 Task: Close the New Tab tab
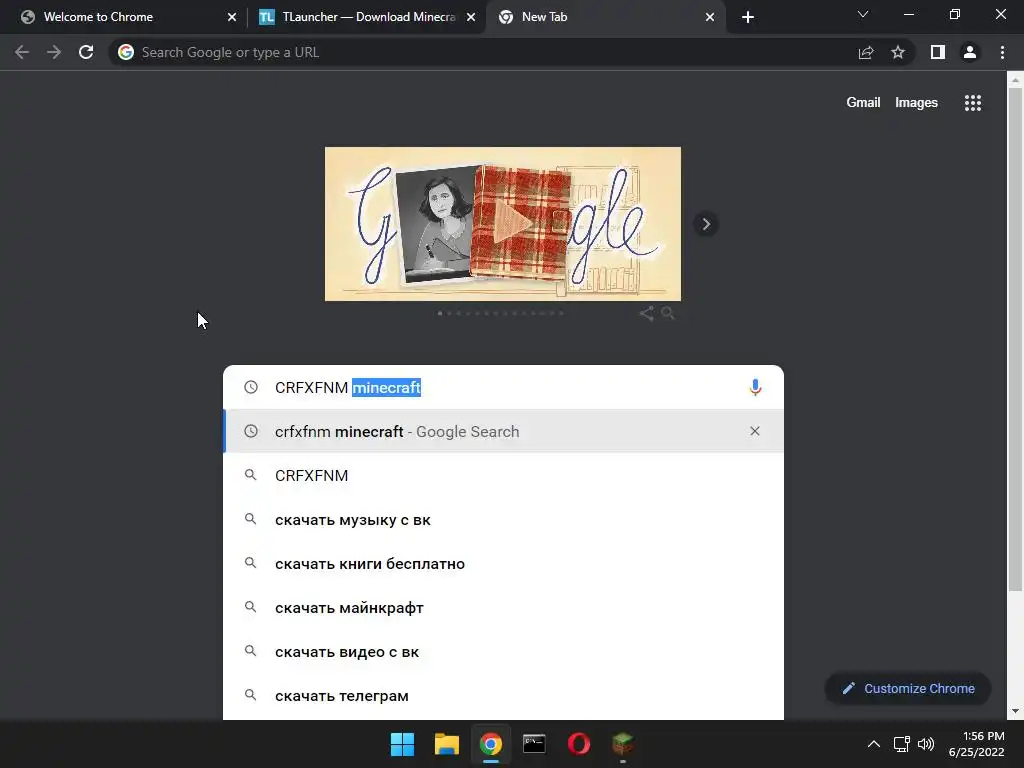(x=710, y=17)
